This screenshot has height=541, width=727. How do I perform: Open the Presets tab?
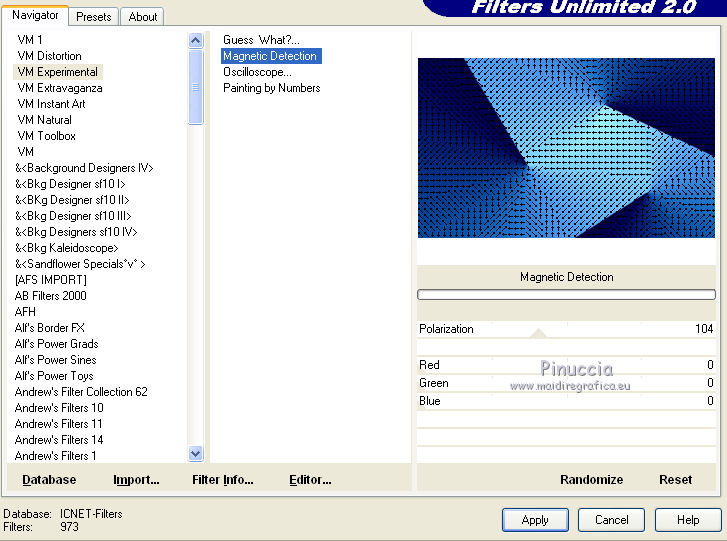coord(94,17)
